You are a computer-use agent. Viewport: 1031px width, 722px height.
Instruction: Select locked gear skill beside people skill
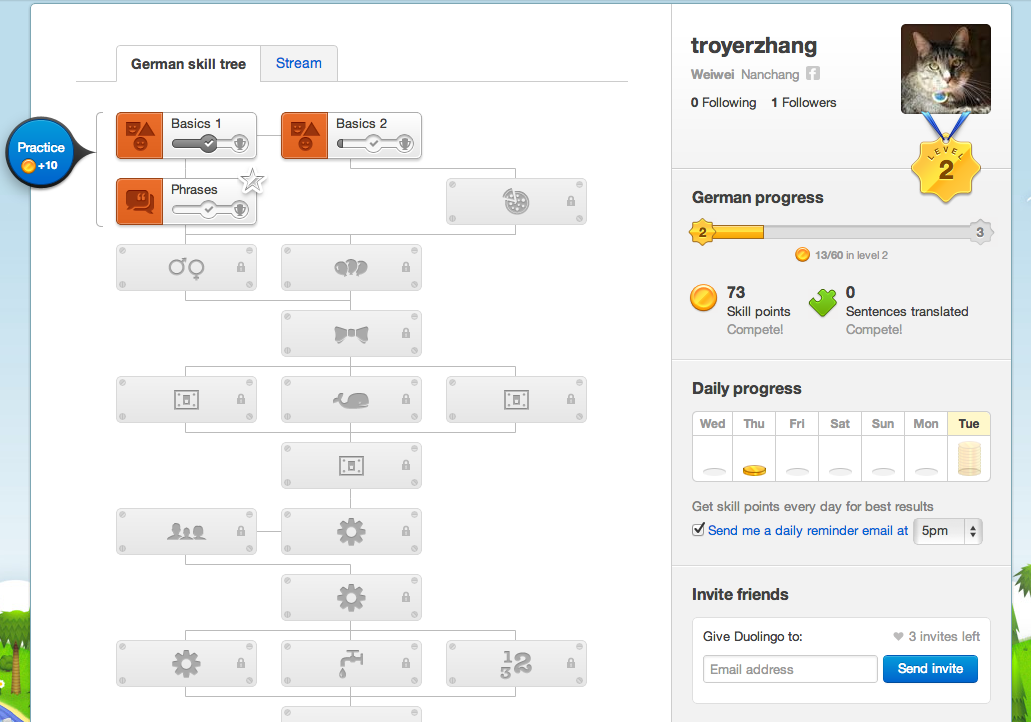[x=351, y=531]
